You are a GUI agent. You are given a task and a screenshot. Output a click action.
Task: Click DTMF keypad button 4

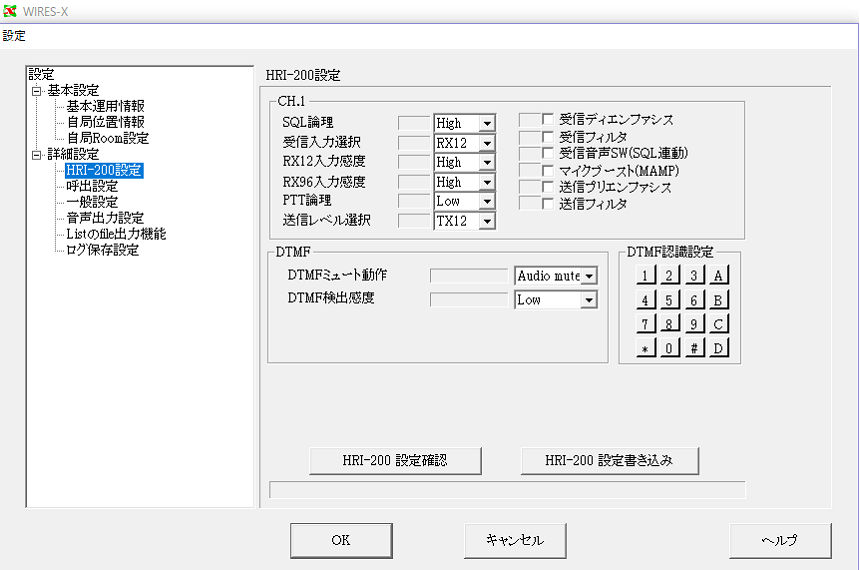[x=646, y=300]
